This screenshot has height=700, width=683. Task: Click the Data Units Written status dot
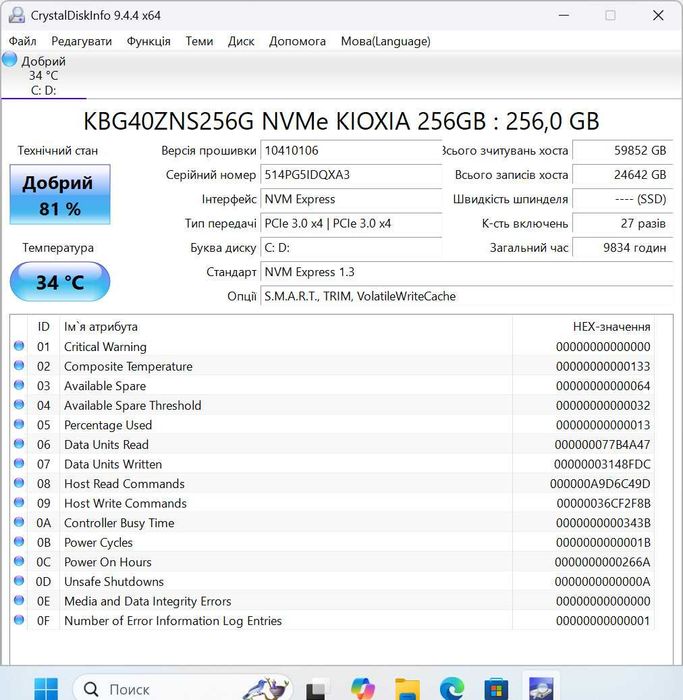(19, 463)
